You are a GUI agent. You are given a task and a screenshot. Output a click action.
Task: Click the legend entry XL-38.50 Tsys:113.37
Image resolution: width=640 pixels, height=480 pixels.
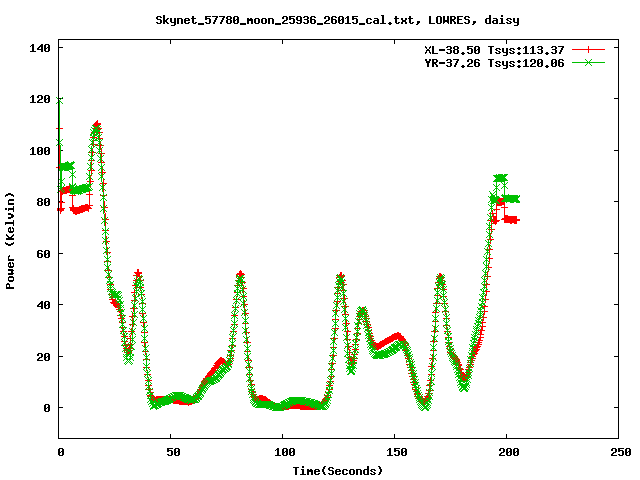click(494, 50)
